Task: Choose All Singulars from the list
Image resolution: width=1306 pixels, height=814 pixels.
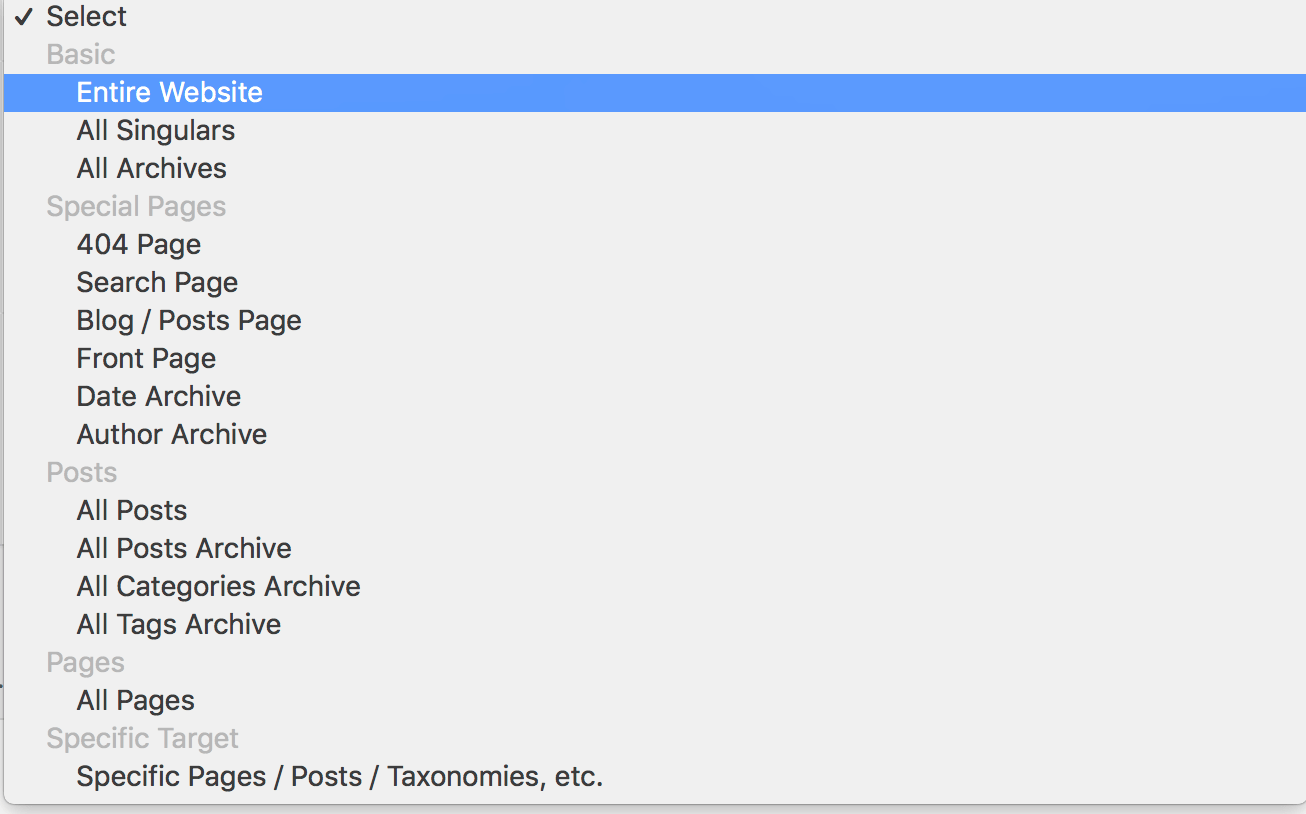Action: [156, 130]
